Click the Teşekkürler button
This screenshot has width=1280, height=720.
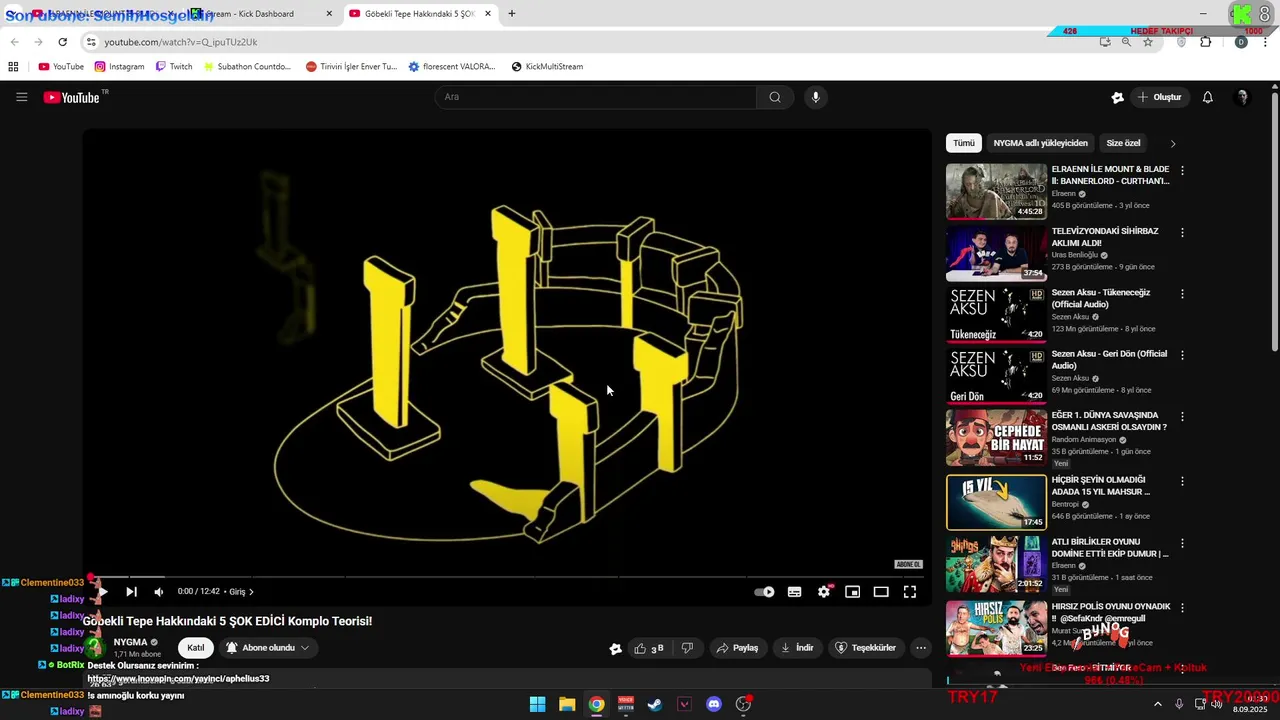[x=866, y=648]
